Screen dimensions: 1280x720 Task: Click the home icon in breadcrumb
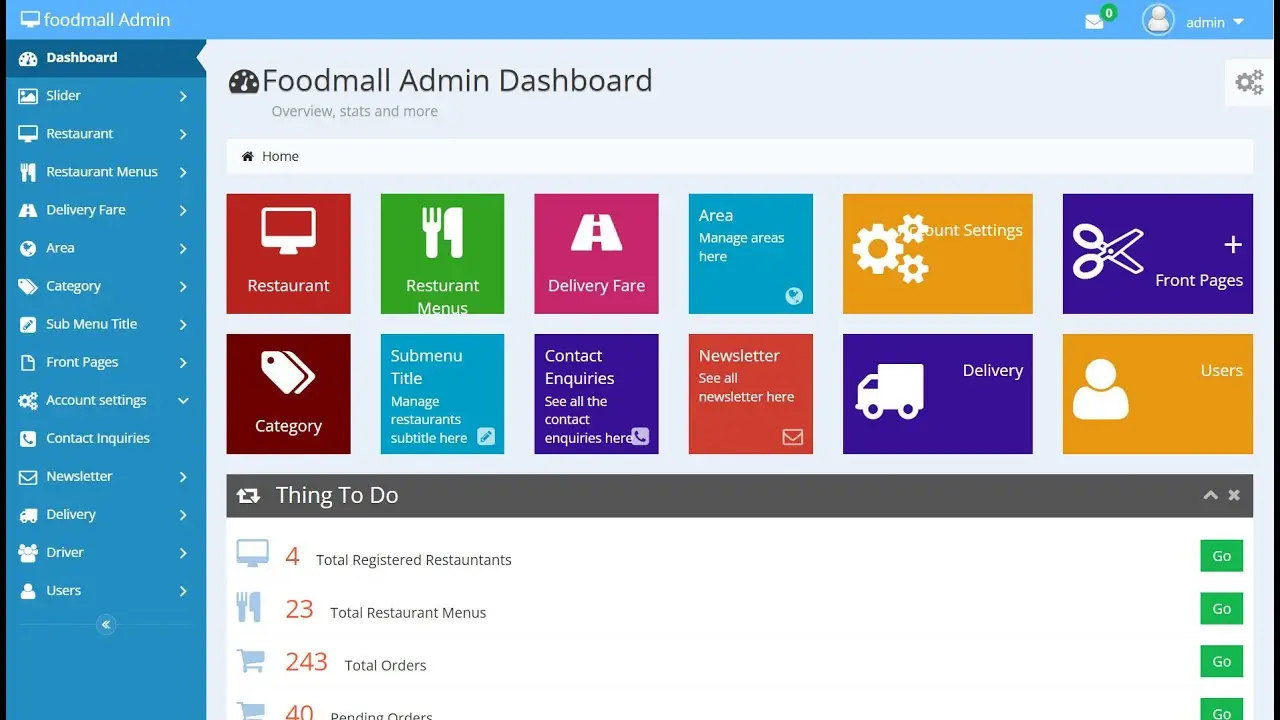(x=248, y=156)
